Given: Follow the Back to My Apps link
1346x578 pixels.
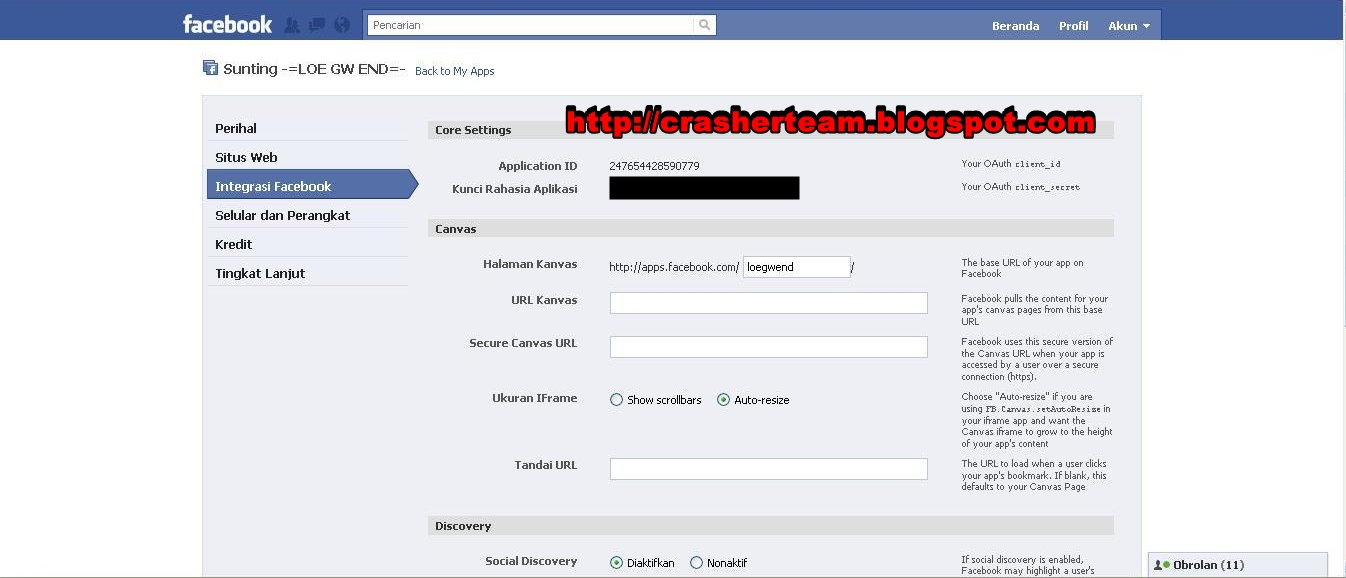Looking at the screenshot, I should tap(454, 71).
